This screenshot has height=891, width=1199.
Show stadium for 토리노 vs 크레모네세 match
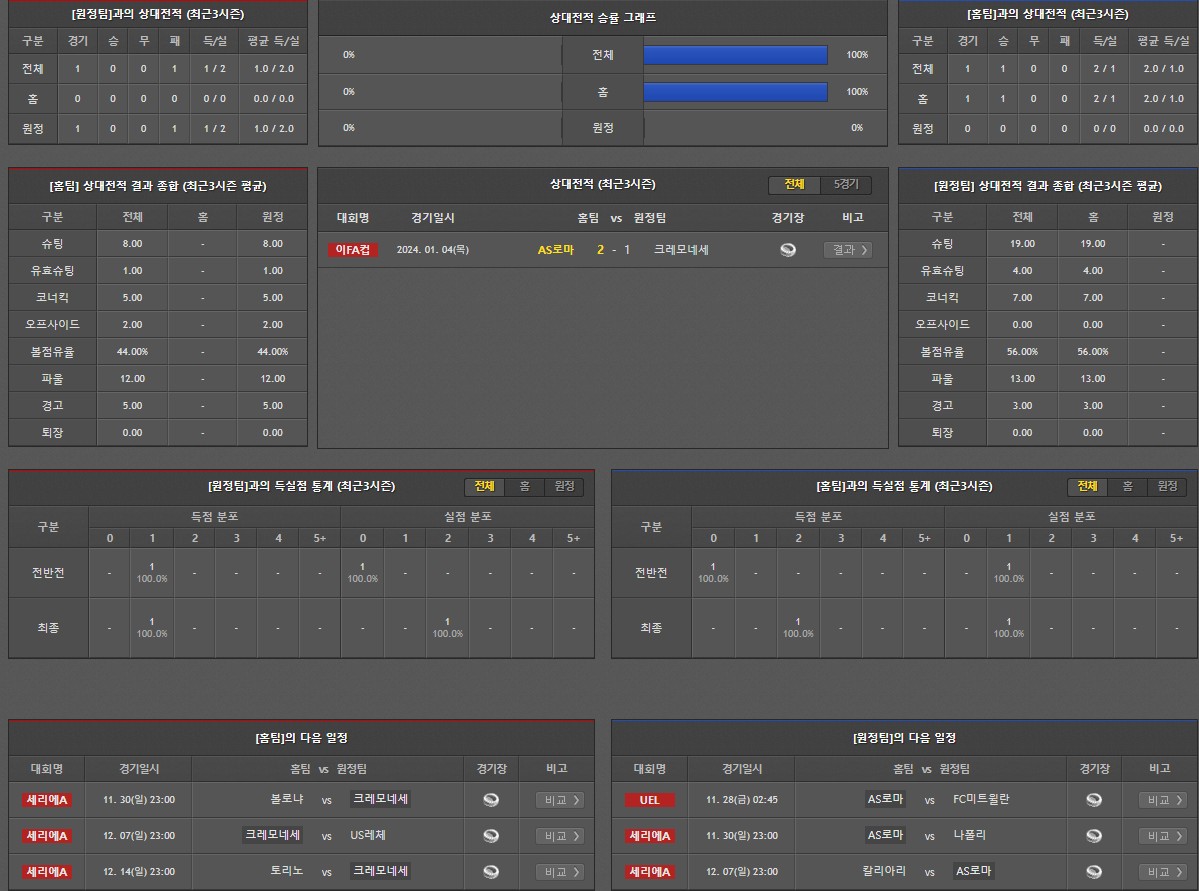pyautogui.click(x=490, y=872)
